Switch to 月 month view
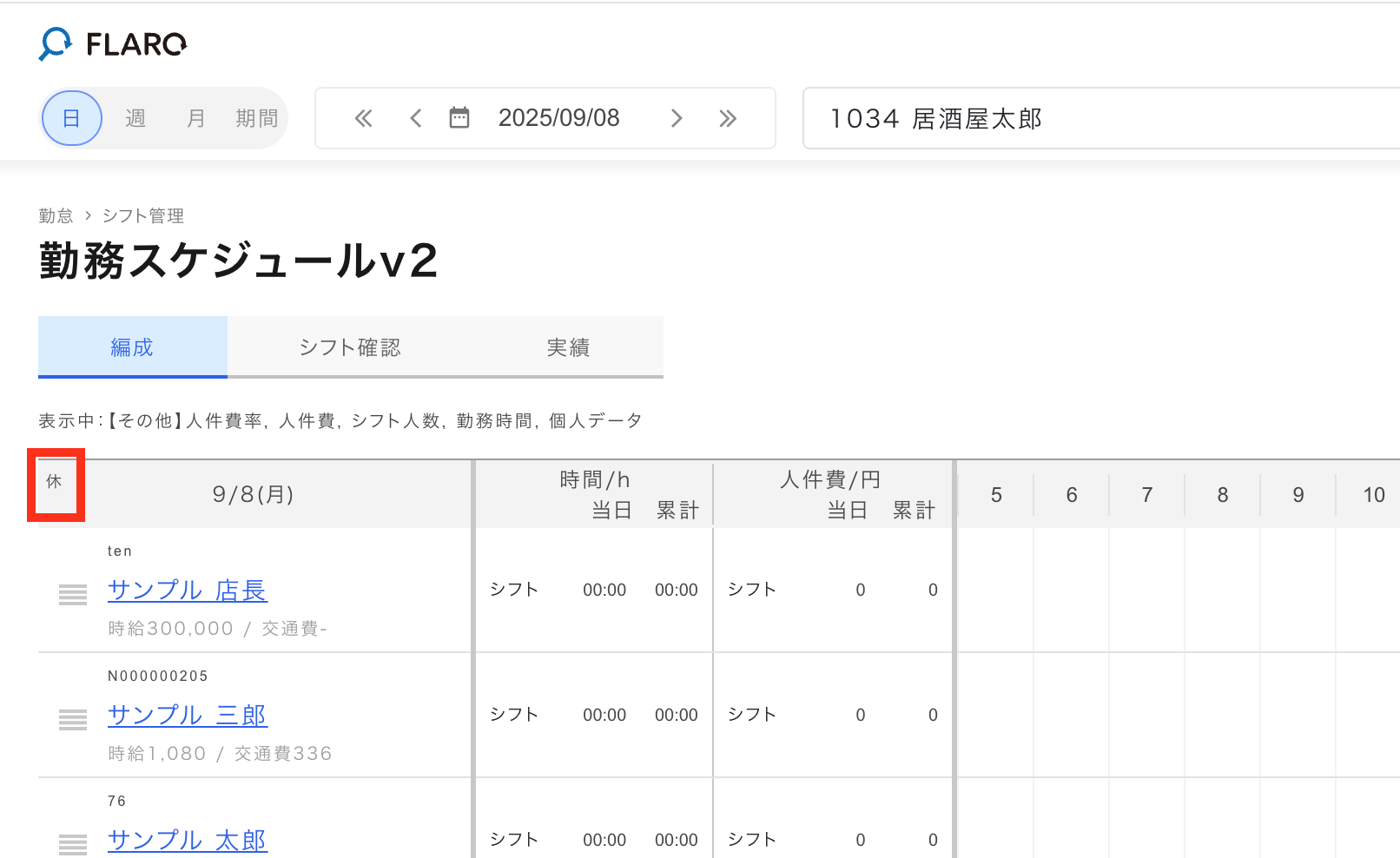The height and width of the screenshot is (858, 1400). [x=196, y=118]
